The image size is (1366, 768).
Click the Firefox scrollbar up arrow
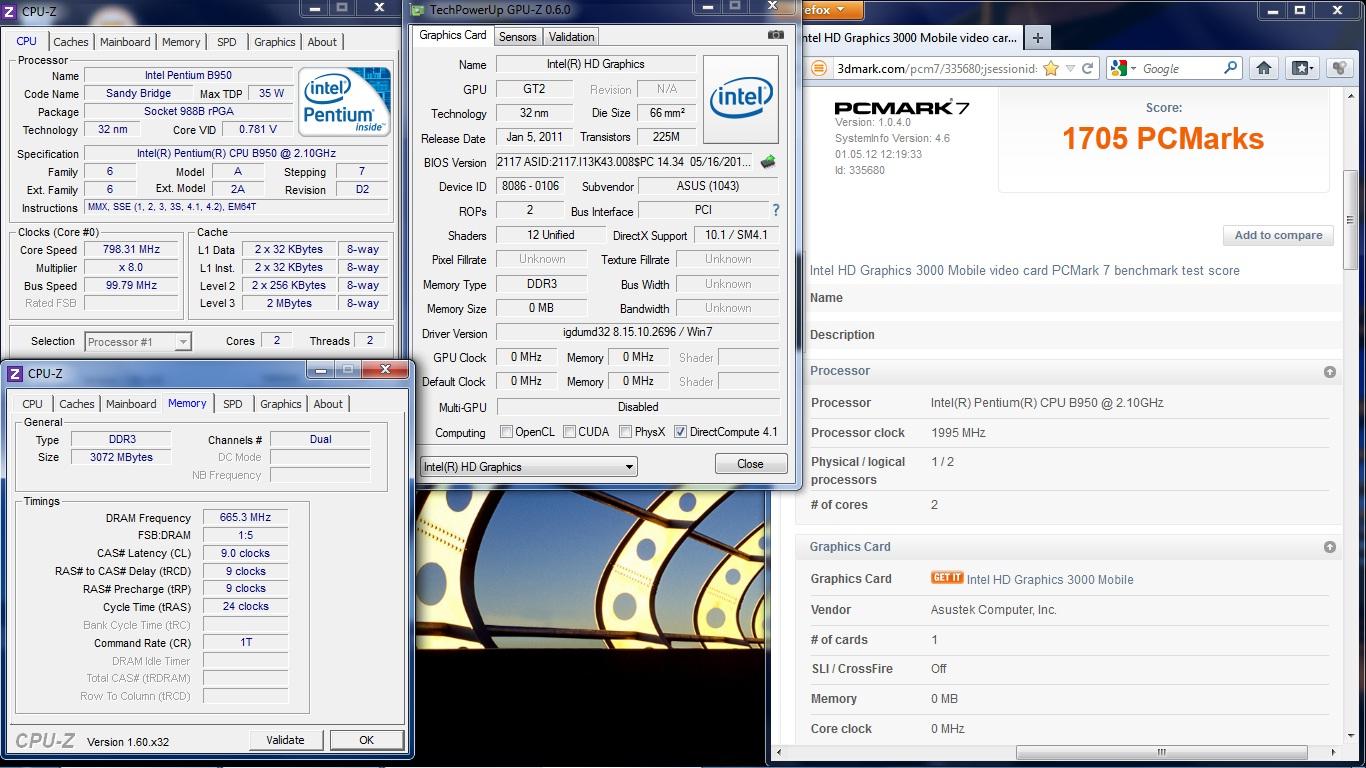click(1350, 95)
